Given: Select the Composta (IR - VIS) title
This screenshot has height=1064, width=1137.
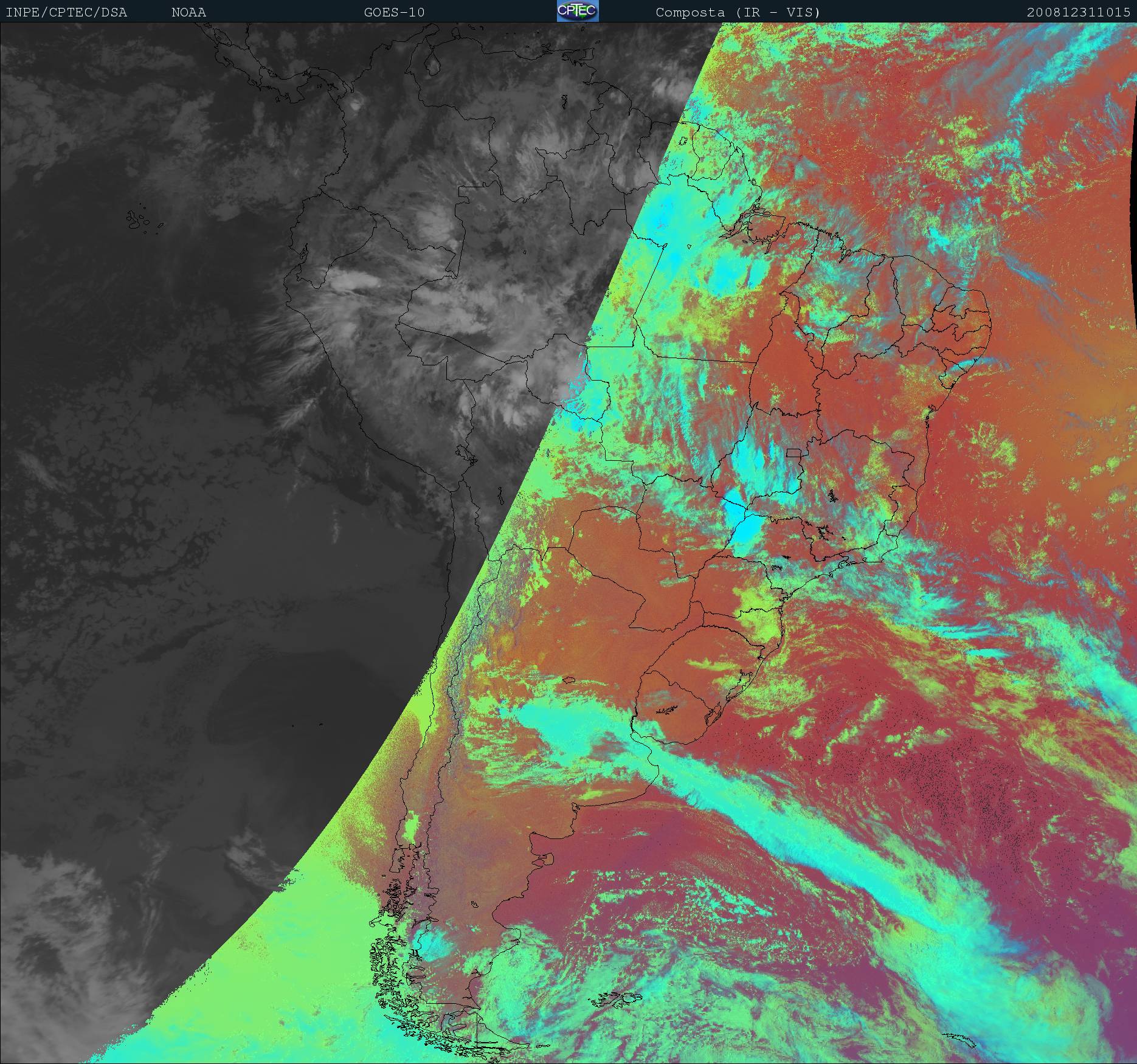Looking at the screenshot, I should tap(738, 12).
